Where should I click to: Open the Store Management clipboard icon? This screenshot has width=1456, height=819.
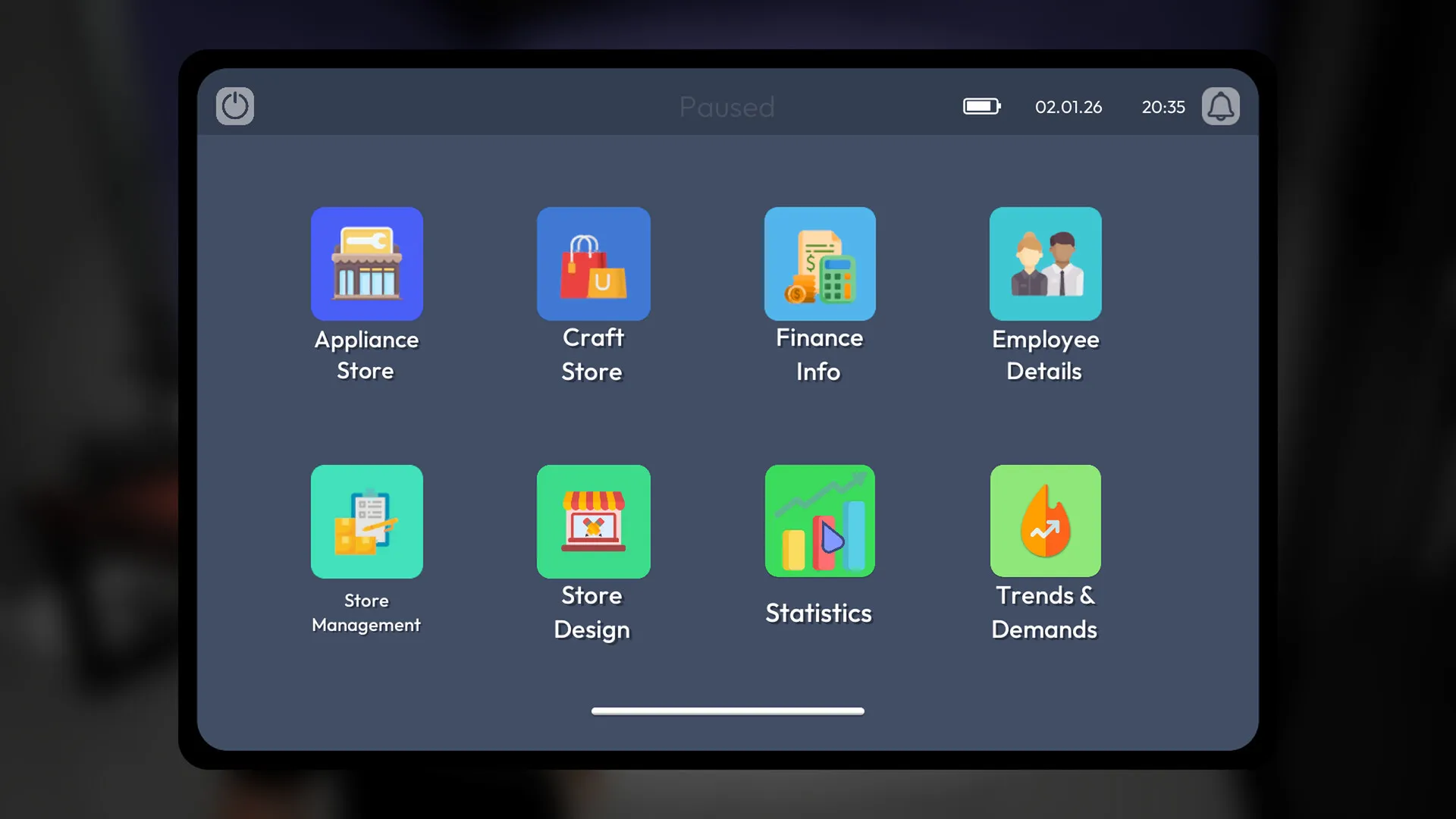367,521
